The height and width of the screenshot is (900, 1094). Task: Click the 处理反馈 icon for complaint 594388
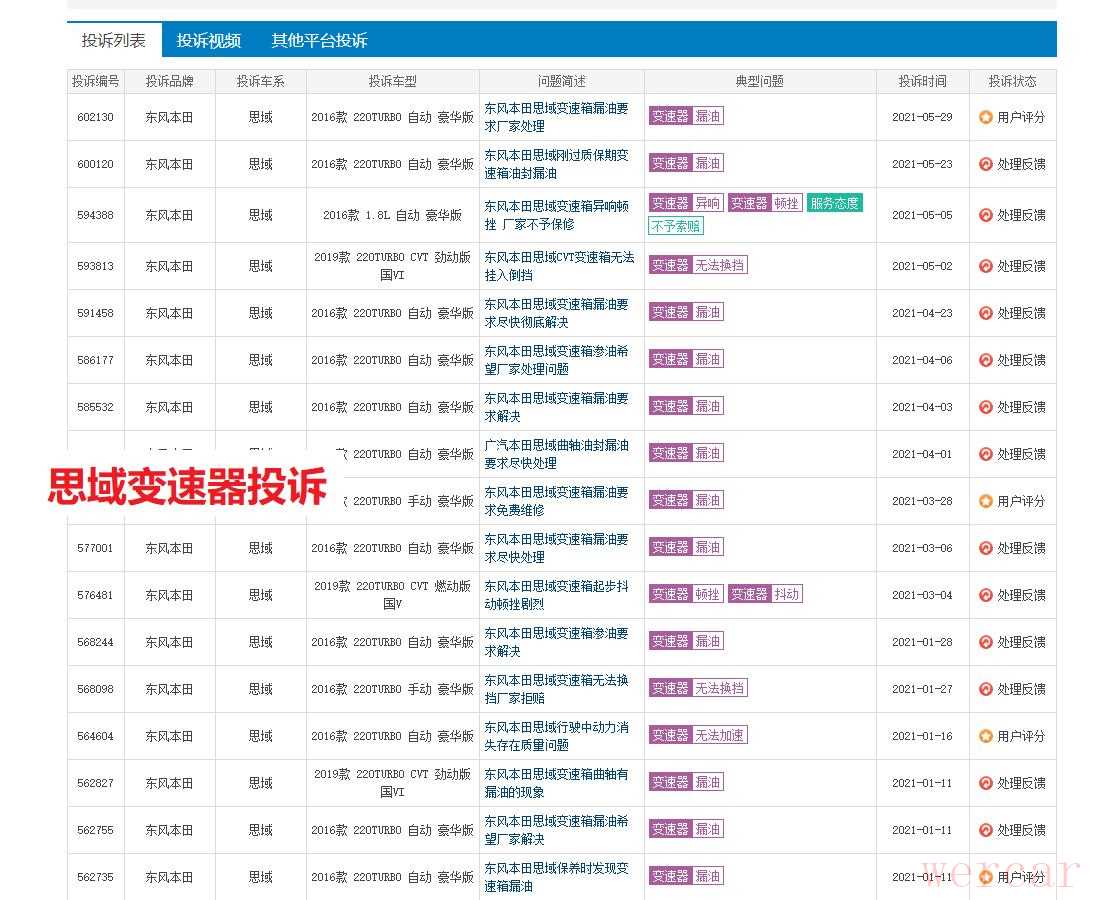pyautogui.click(x=986, y=215)
